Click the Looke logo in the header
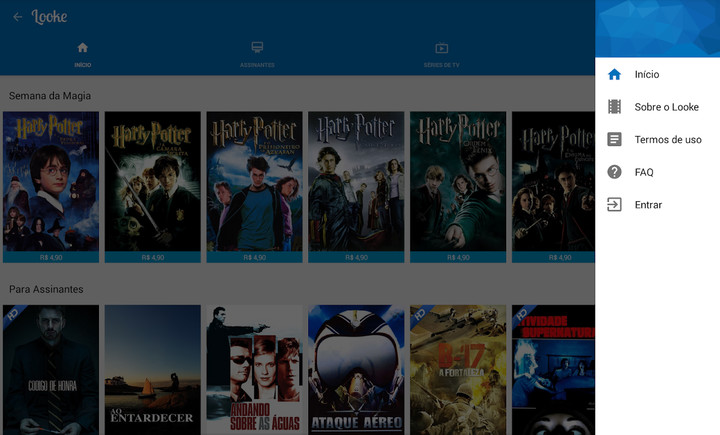 click(x=50, y=17)
